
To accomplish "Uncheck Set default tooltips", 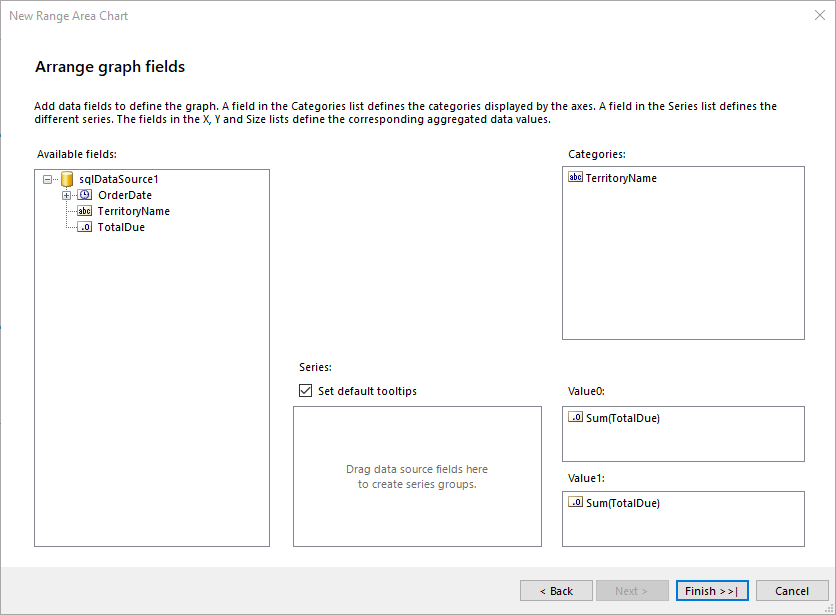I will pyautogui.click(x=305, y=390).
